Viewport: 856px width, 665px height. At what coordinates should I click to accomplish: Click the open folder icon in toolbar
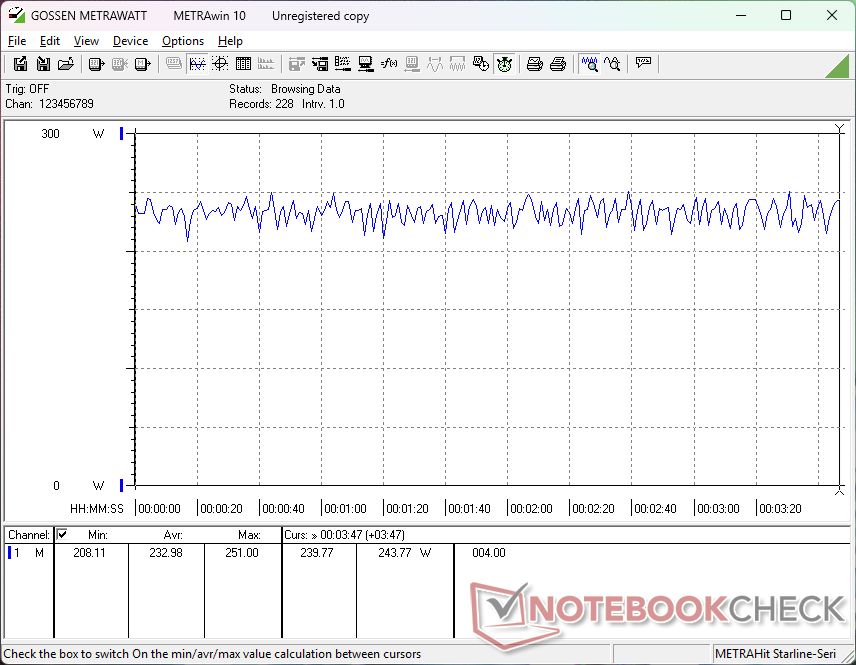point(66,64)
